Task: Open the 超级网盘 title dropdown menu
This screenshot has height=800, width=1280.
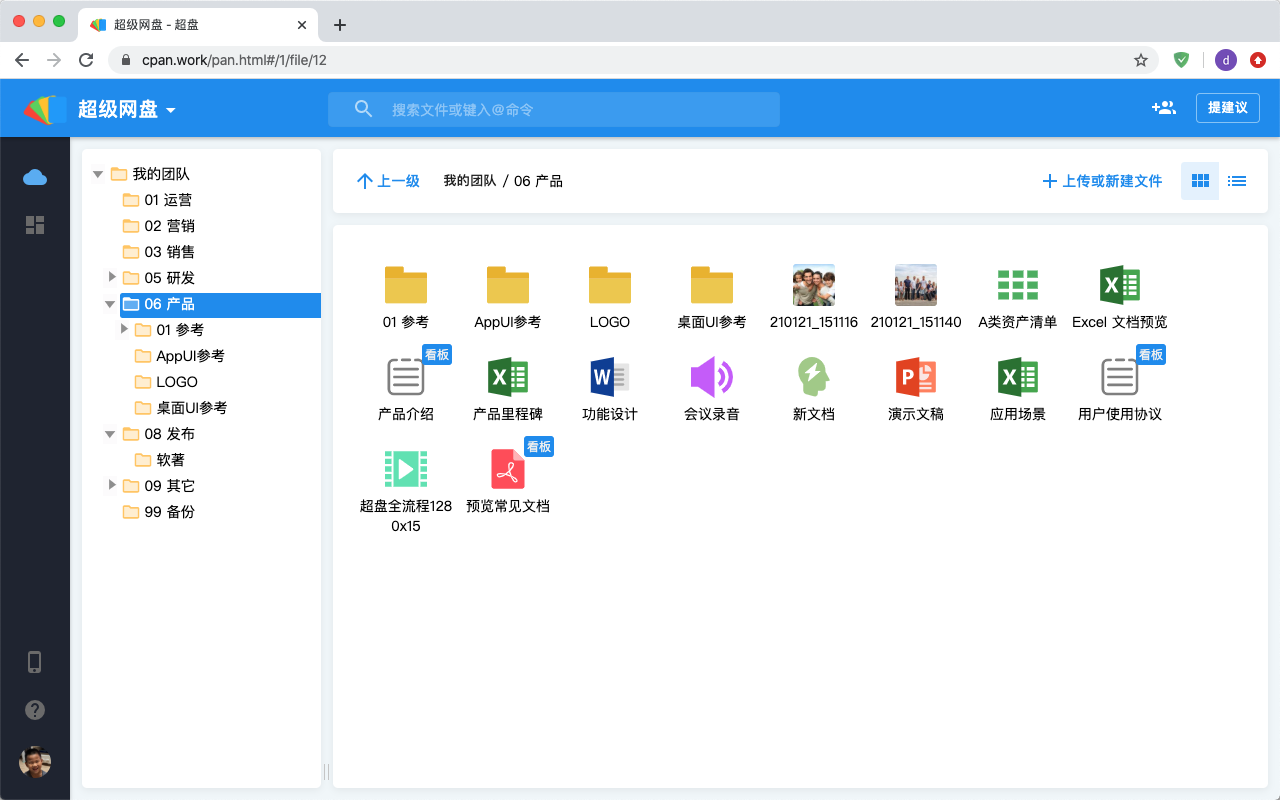Action: tap(171, 110)
